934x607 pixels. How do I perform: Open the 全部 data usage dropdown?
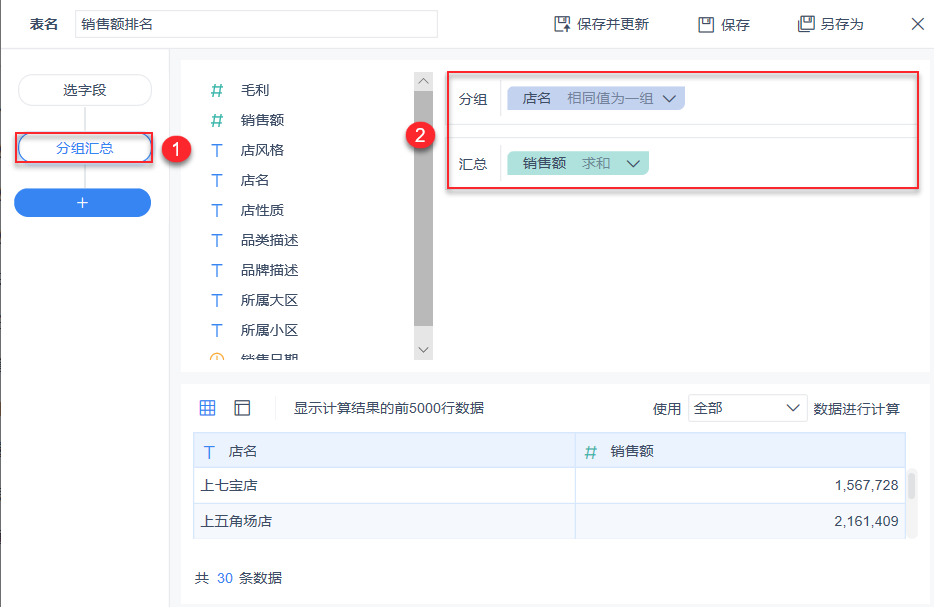click(x=747, y=409)
